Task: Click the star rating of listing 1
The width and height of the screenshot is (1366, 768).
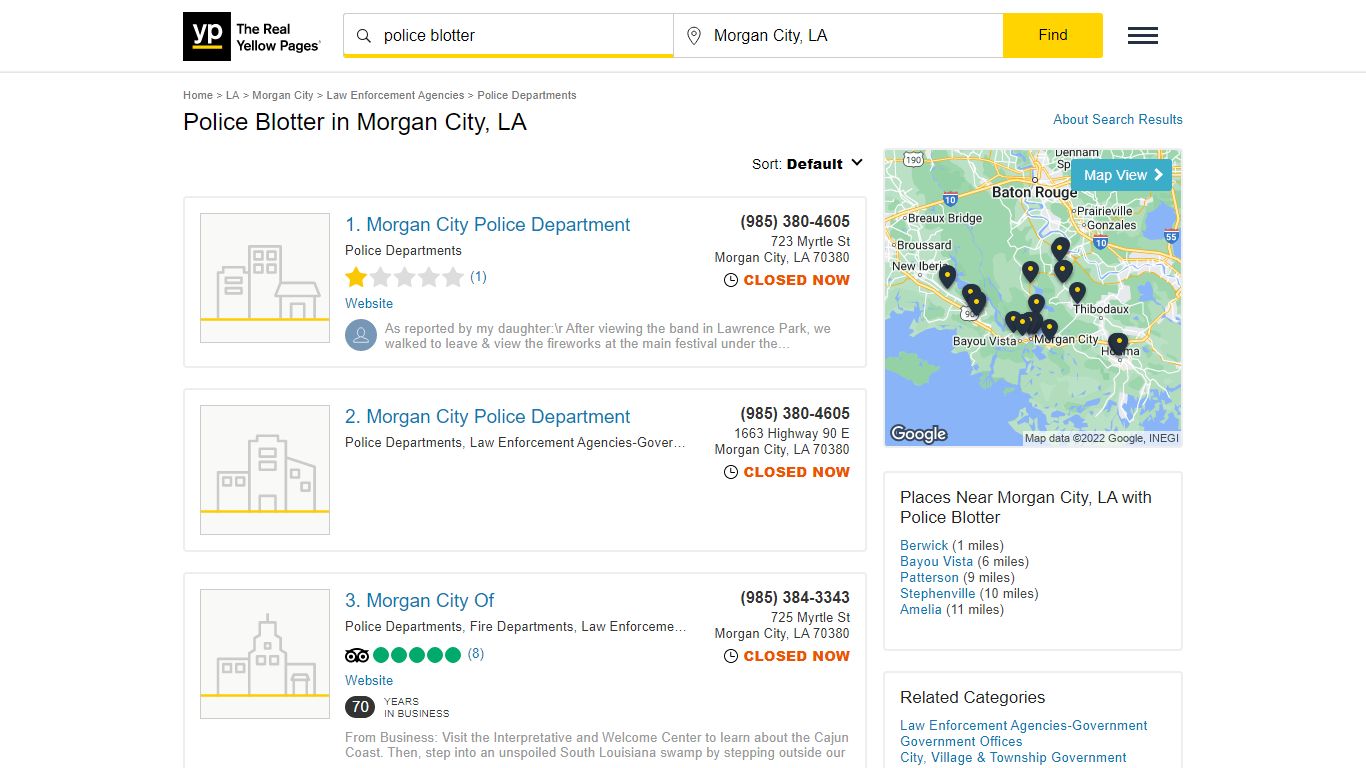Action: 404,277
